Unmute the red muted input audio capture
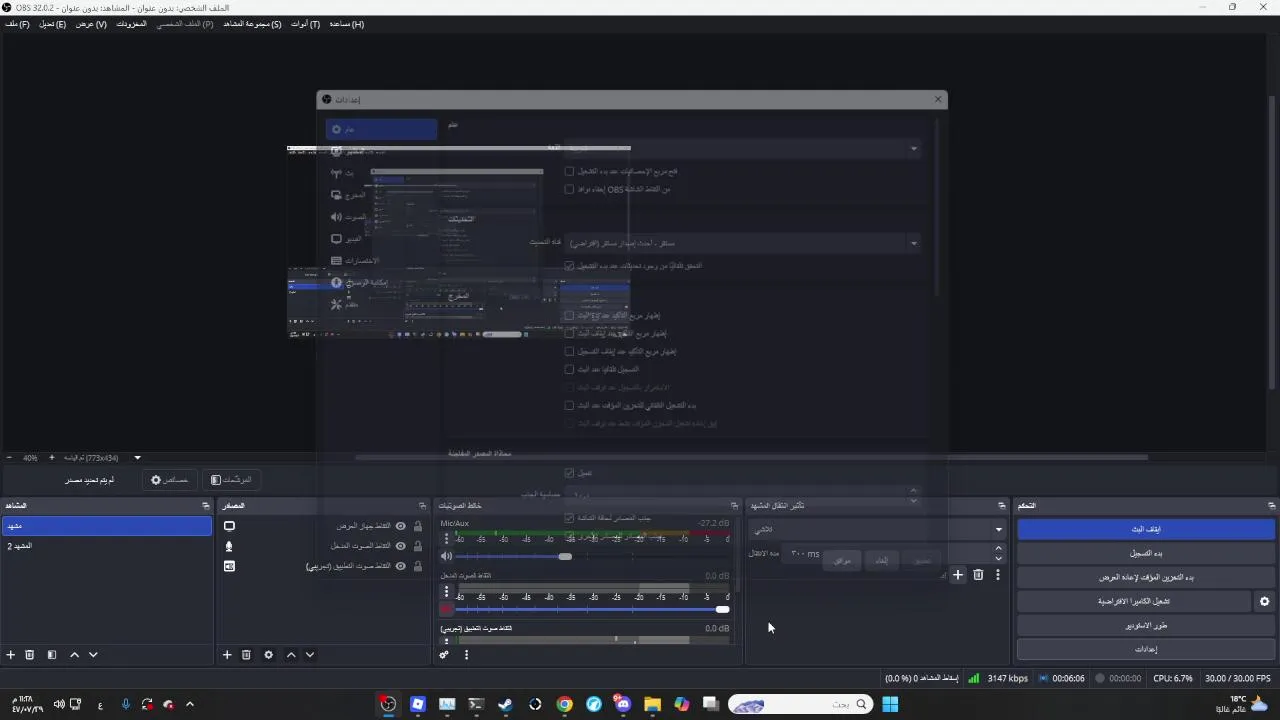Image resolution: width=1280 pixels, height=720 pixels. tap(447, 609)
